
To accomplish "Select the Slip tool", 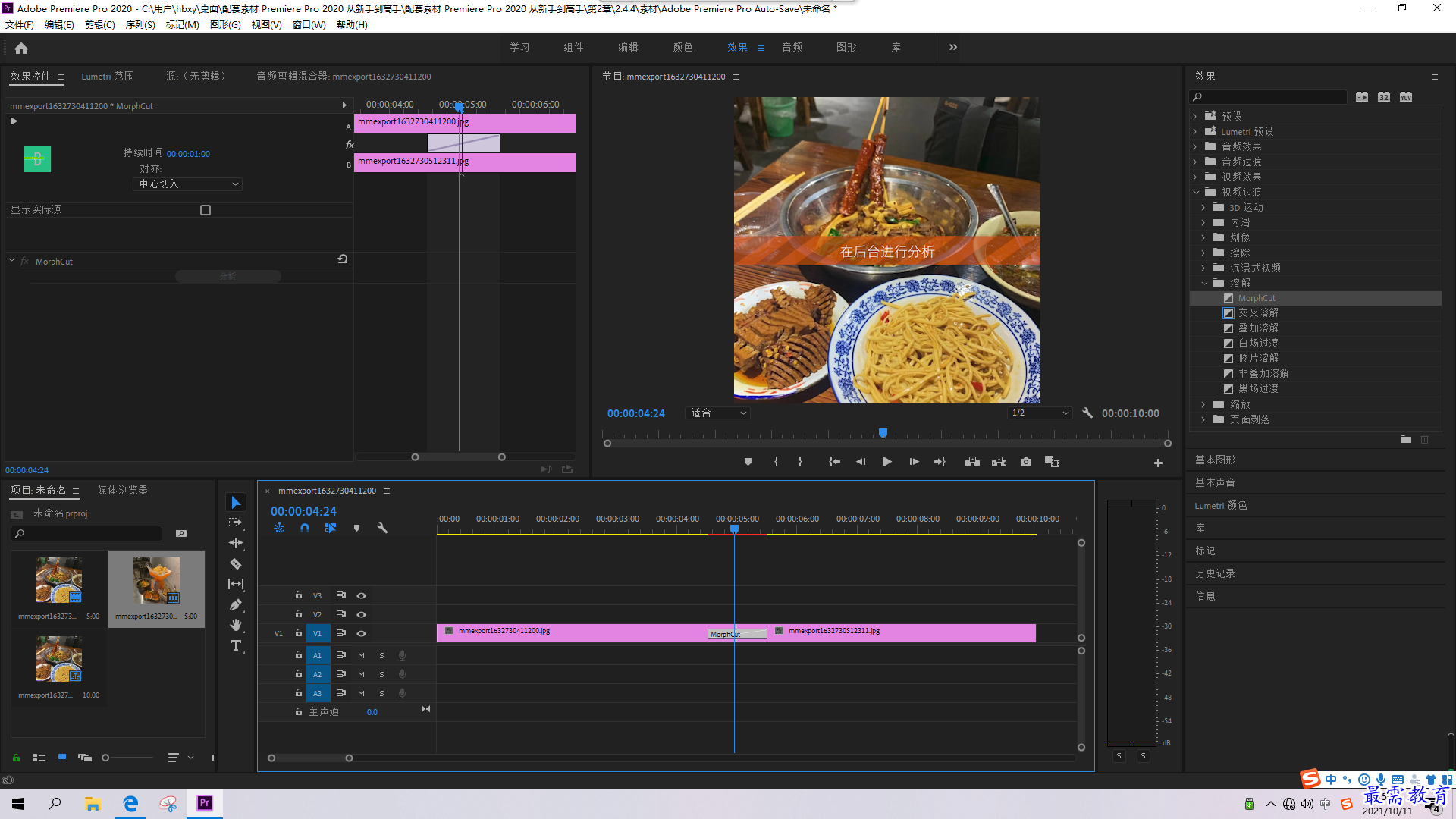I will 236,584.
